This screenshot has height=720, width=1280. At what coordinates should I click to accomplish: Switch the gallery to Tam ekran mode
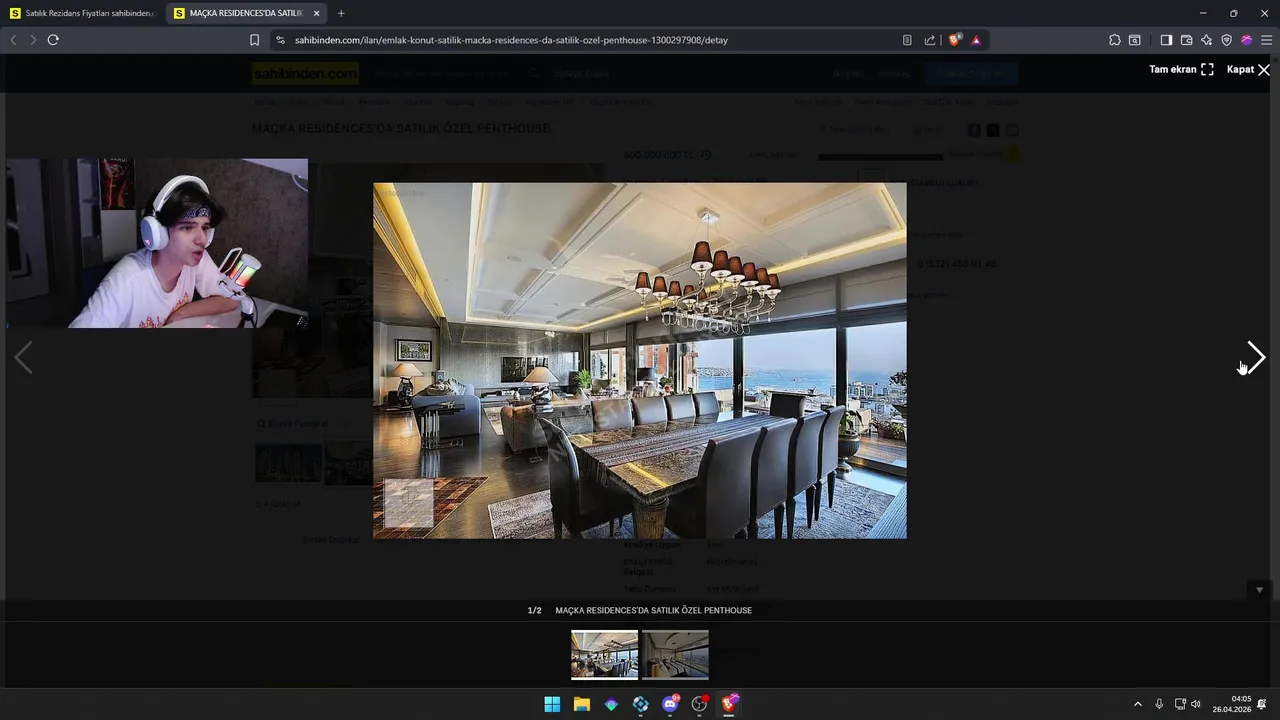coord(1181,69)
